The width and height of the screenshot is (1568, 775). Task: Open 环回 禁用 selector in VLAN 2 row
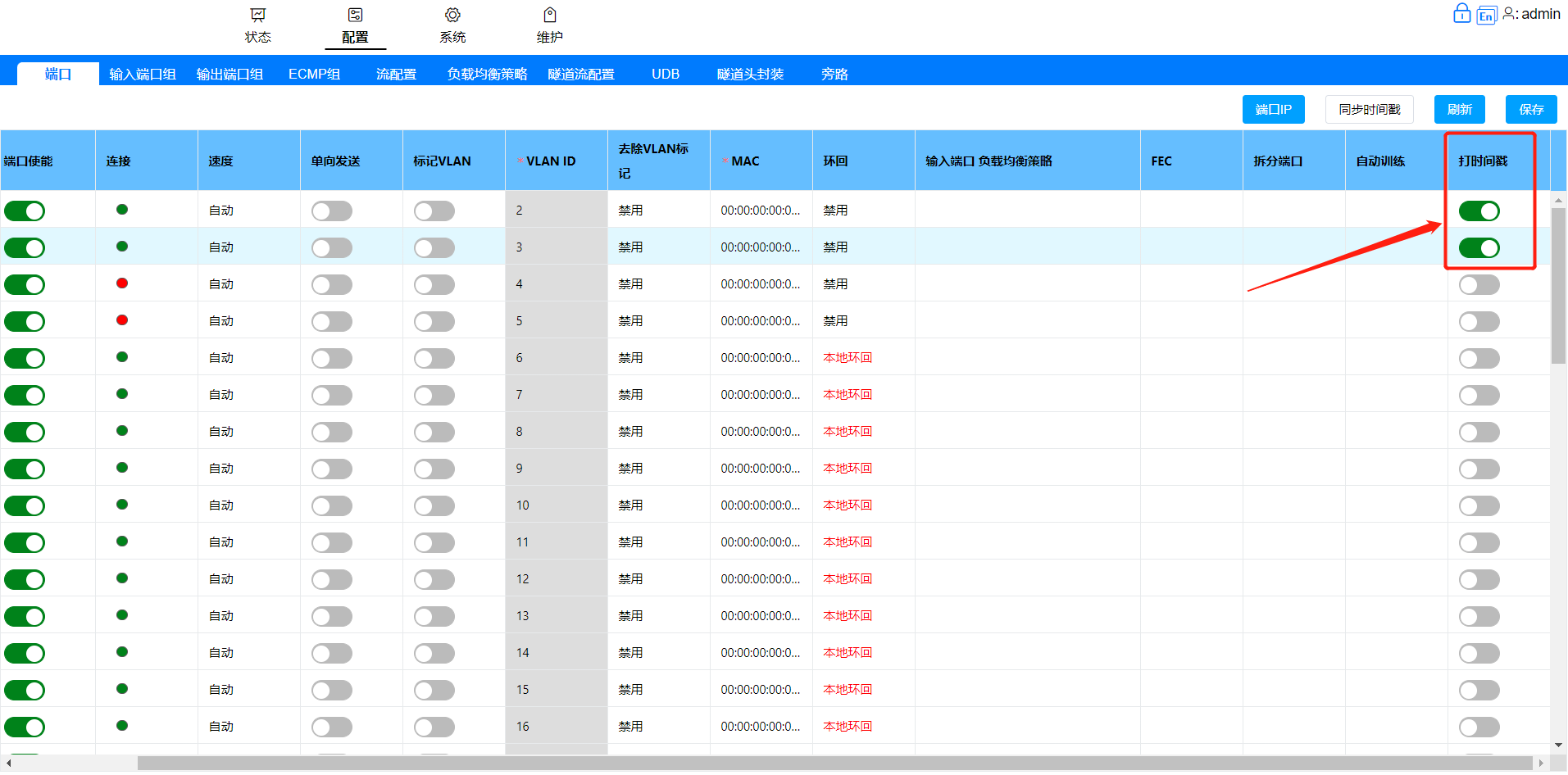click(x=835, y=211)
